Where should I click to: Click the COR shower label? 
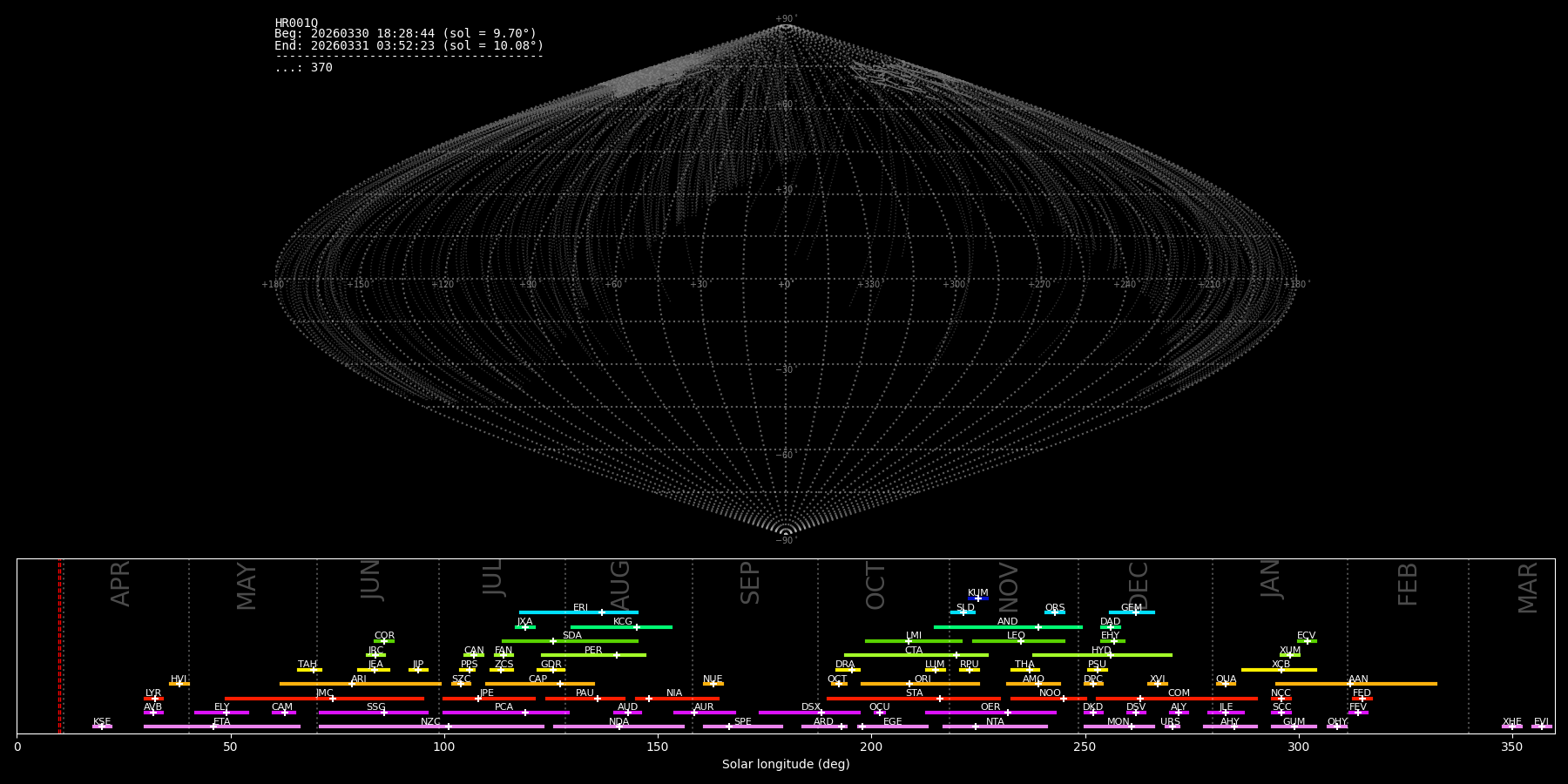pos(385,636)
